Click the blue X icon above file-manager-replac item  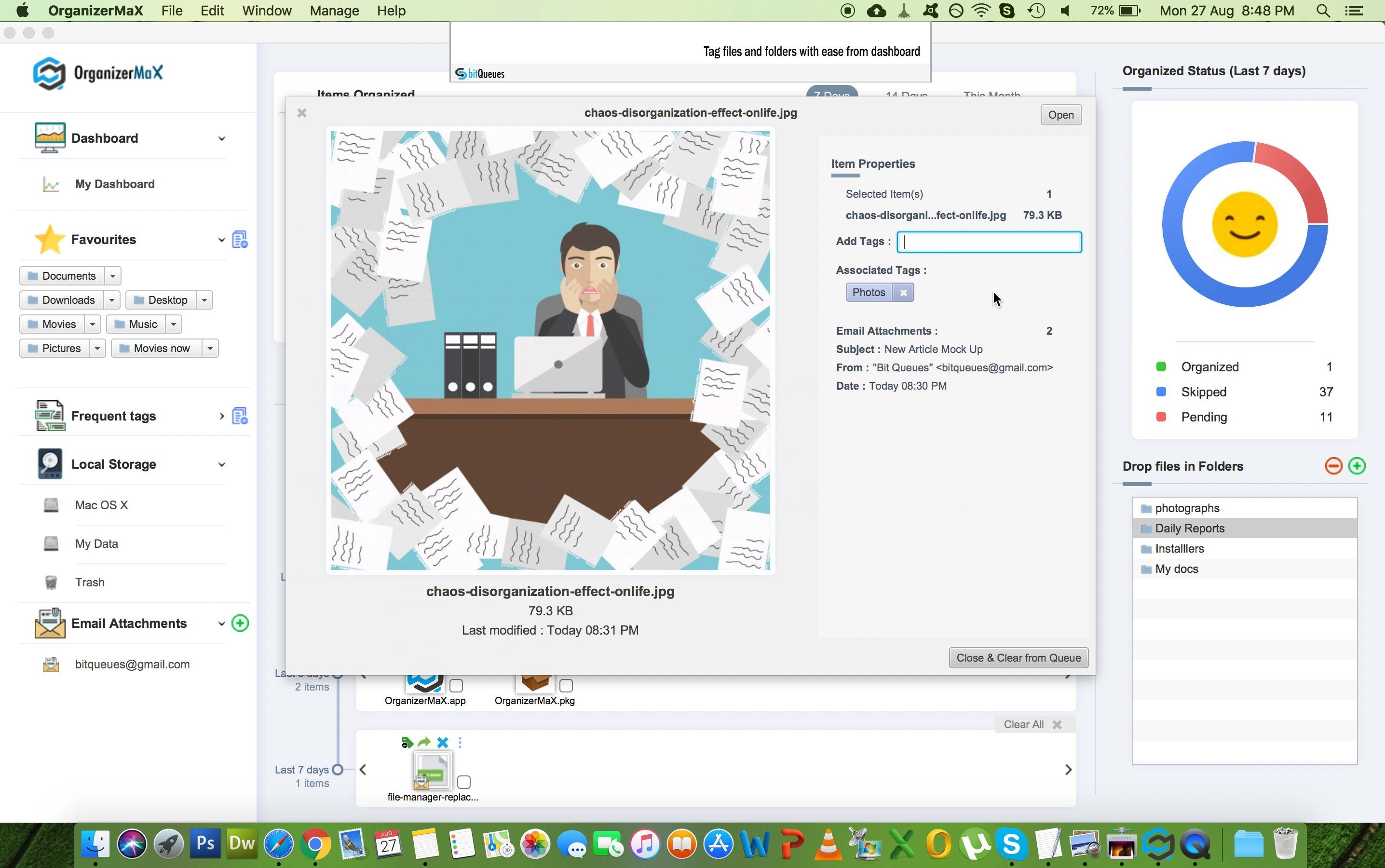(443, 742)
